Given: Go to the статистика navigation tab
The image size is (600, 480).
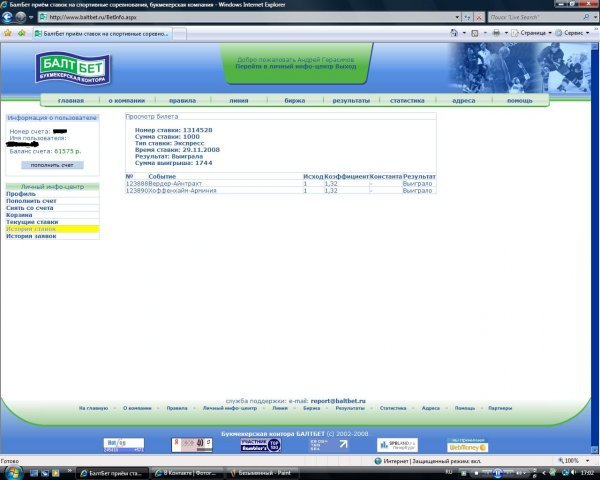Looking at the screenshot, I should (407, 101).
